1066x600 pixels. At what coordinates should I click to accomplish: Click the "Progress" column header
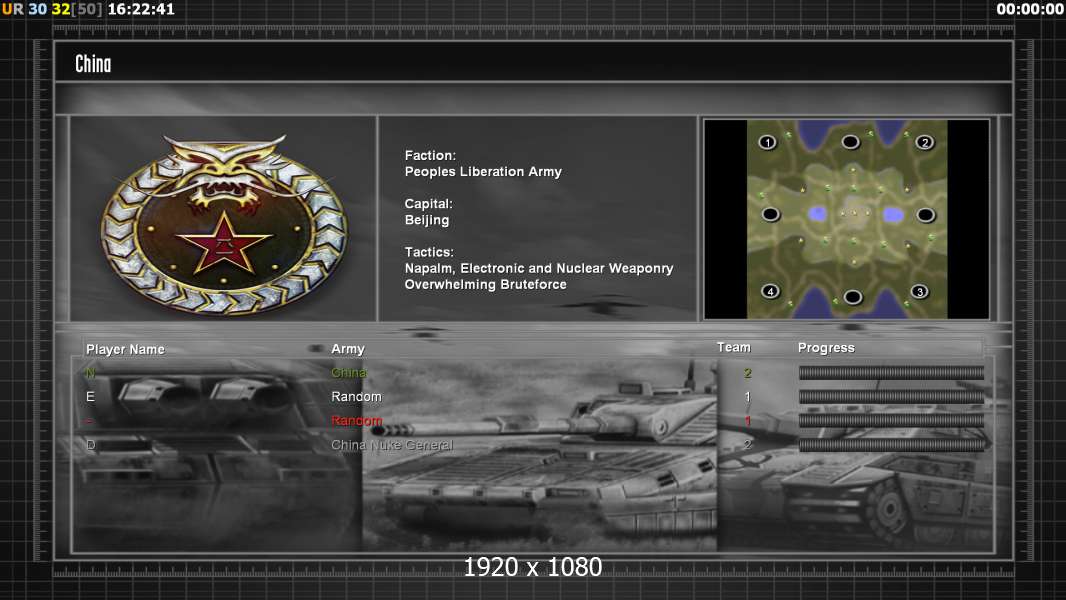point(826,348)
